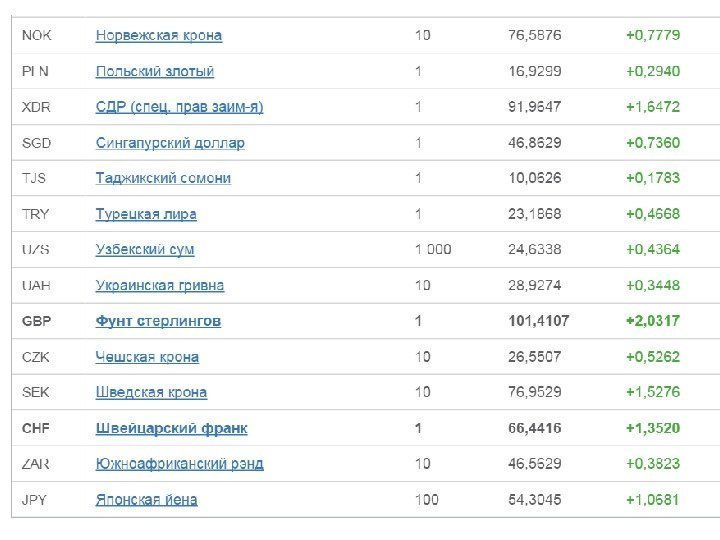The image size is (720, 540).
Task: Select the bold Швейцарский франк link
Action: click(x=171, y=428)
